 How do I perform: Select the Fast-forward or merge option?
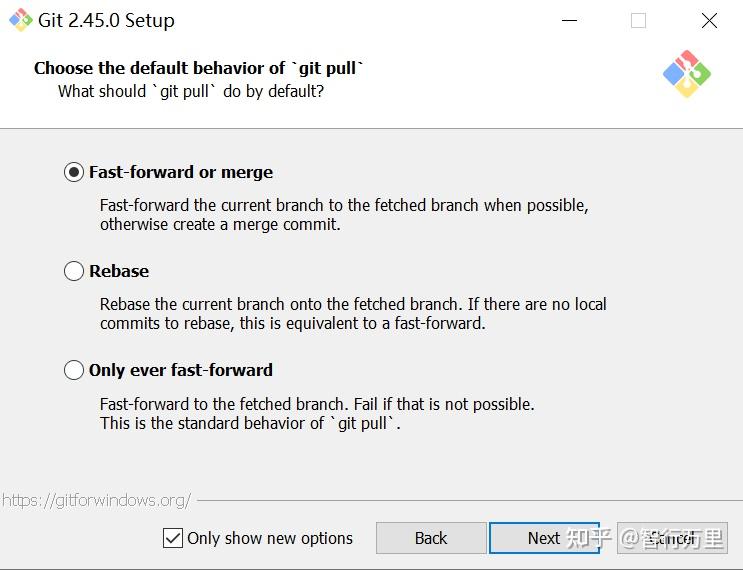coord(74,172)
